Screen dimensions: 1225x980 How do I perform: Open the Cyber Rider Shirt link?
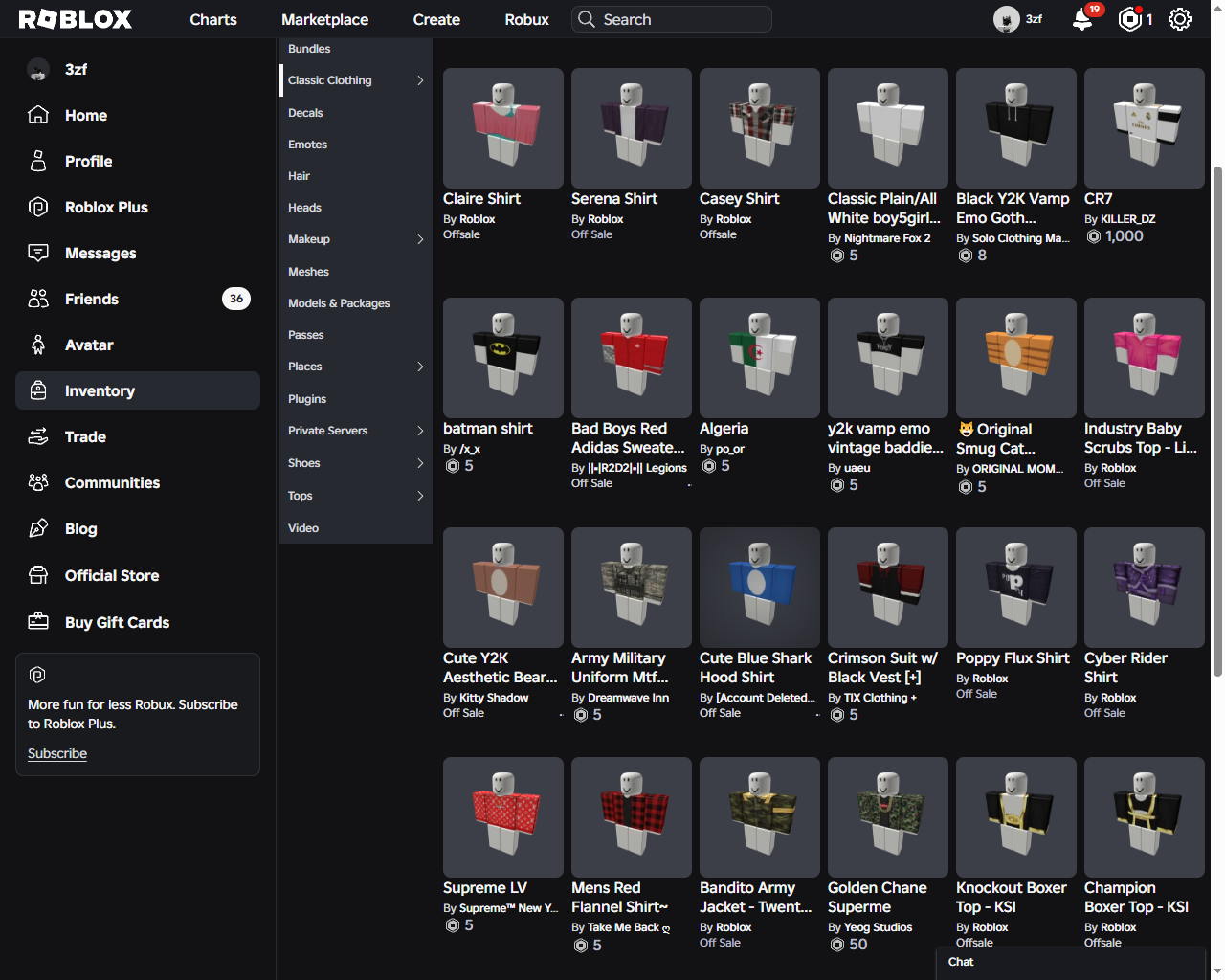(1125, 668)
